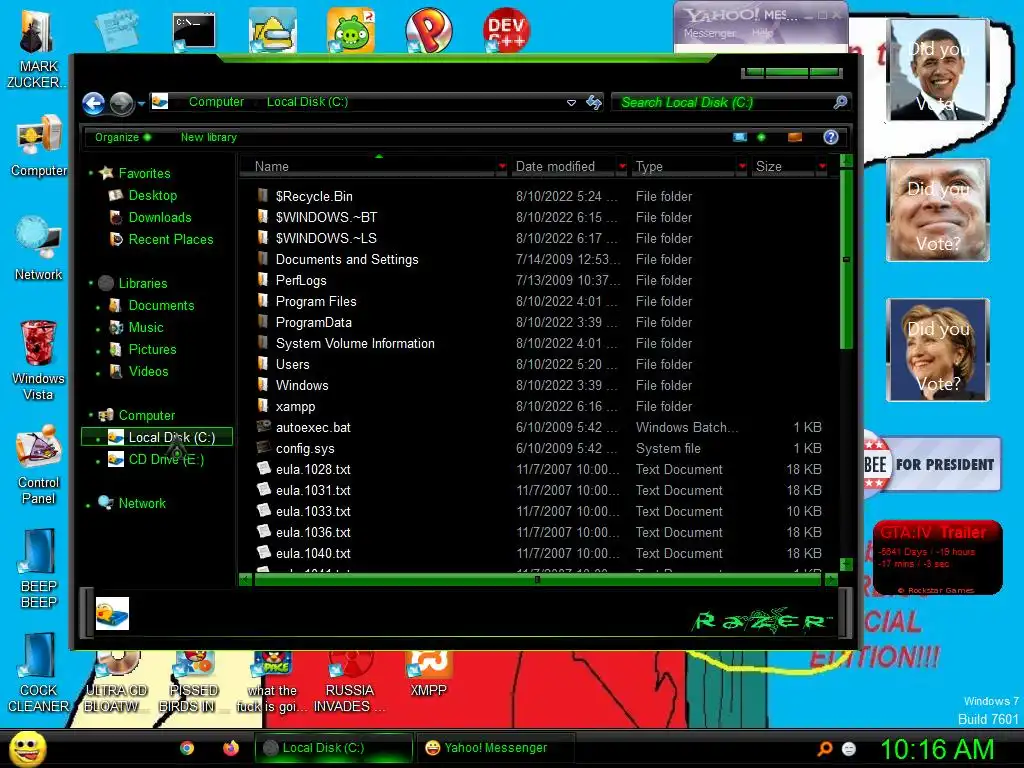Image resolution: width=1024 pixels, height=768 pixels.
Task: Click the 10:16 AM taskbar clock
Action: tap(937, 749)
